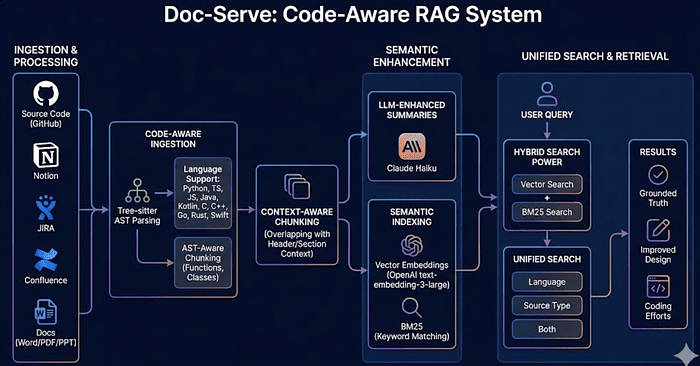Screen dimensions: 700x366
Task: Click the Coding Efforts code icon
Action: pos(658,287)
